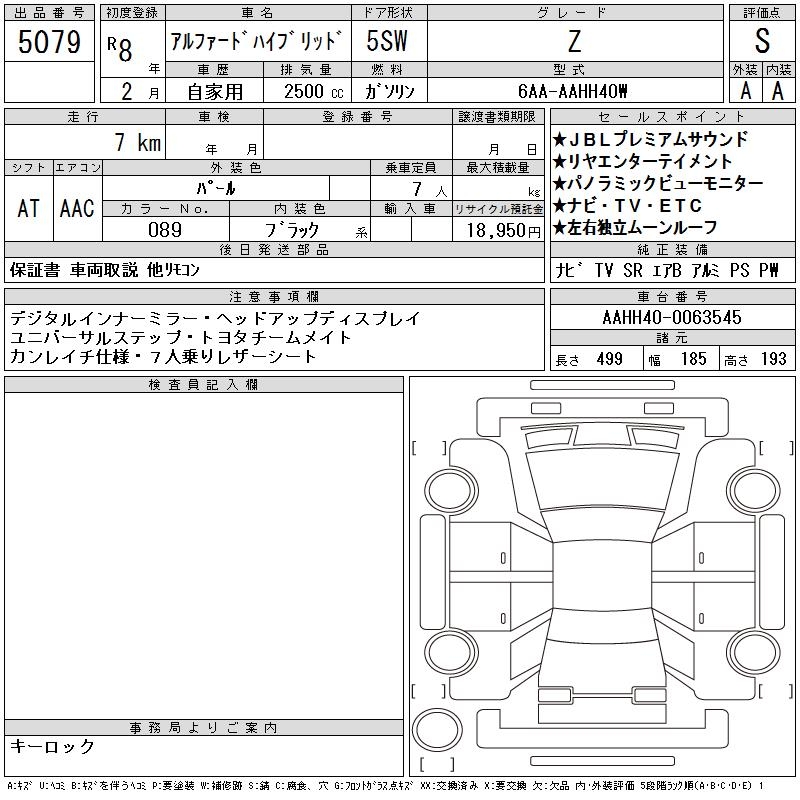This screenshot has width=800, height=800.
Task: Click the 注意事項欄 section header
Action: [x=273, y=297]
